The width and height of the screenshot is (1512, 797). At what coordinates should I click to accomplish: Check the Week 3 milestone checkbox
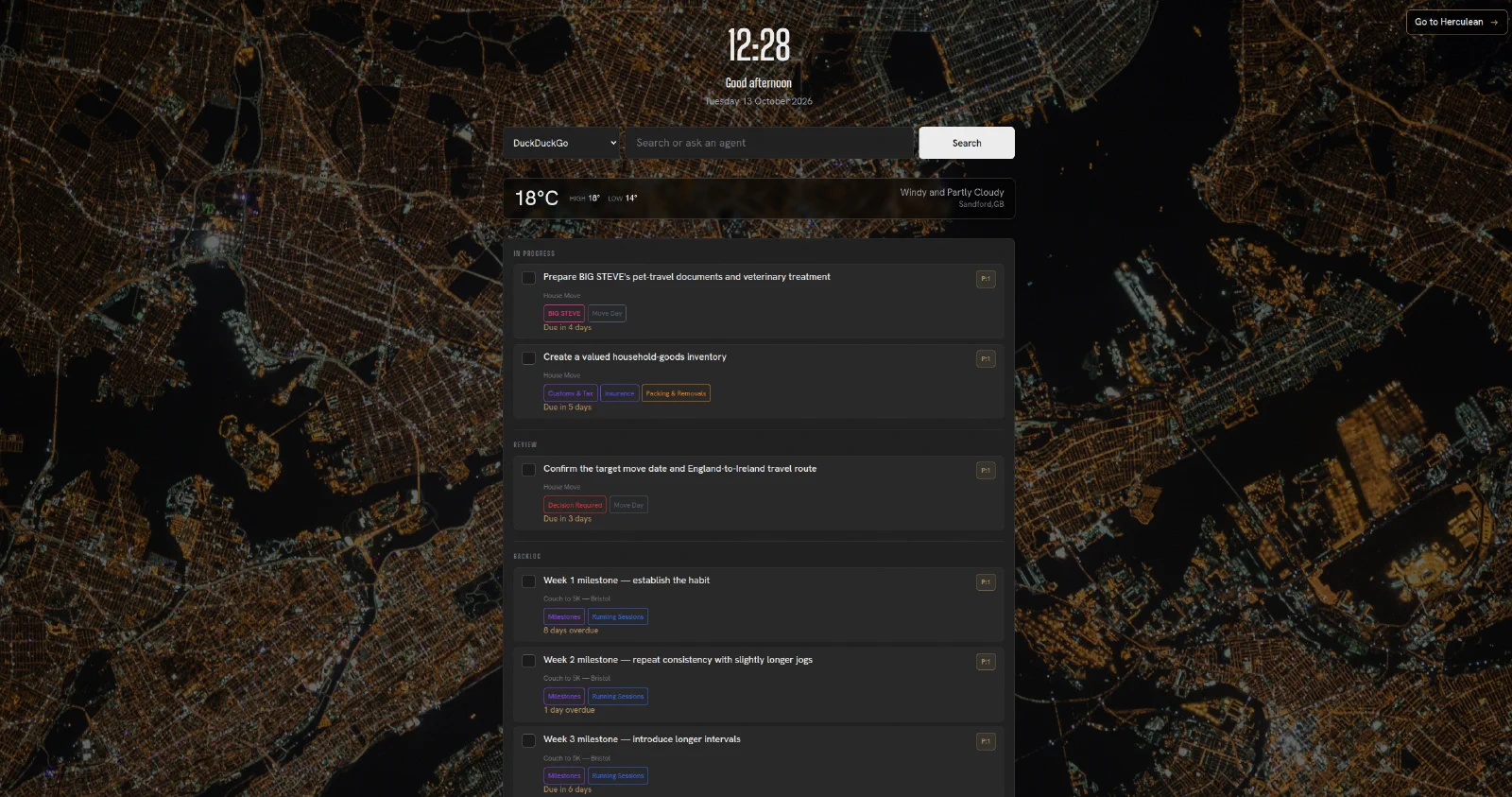click(529, 740)
